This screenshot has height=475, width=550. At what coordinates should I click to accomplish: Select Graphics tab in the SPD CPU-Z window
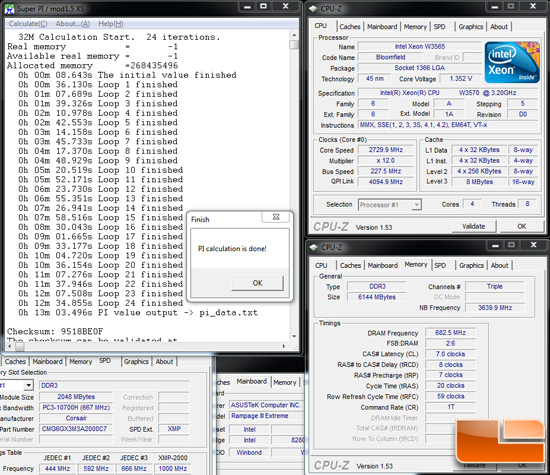136,361
